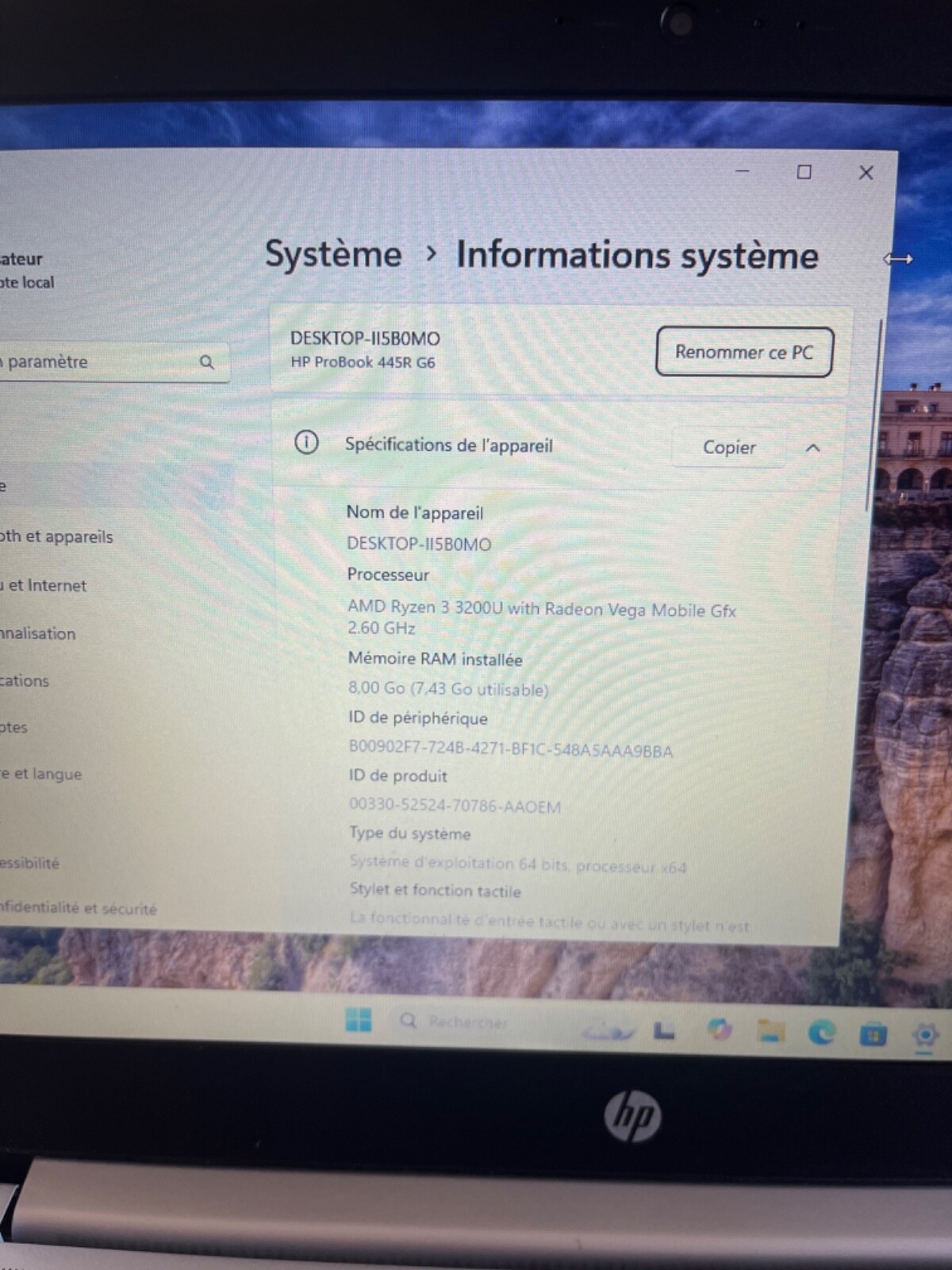Click the DESKTOP-II5B0MO device name value
The width and height of the screenshot is (952, 1270).
click(419, 545)
